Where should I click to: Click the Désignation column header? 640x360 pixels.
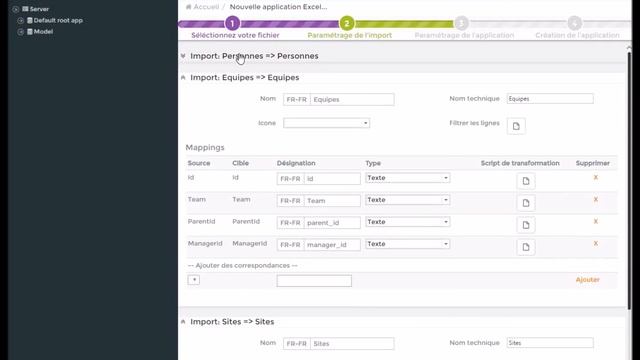pyautogui.click(x=296, y=163)
